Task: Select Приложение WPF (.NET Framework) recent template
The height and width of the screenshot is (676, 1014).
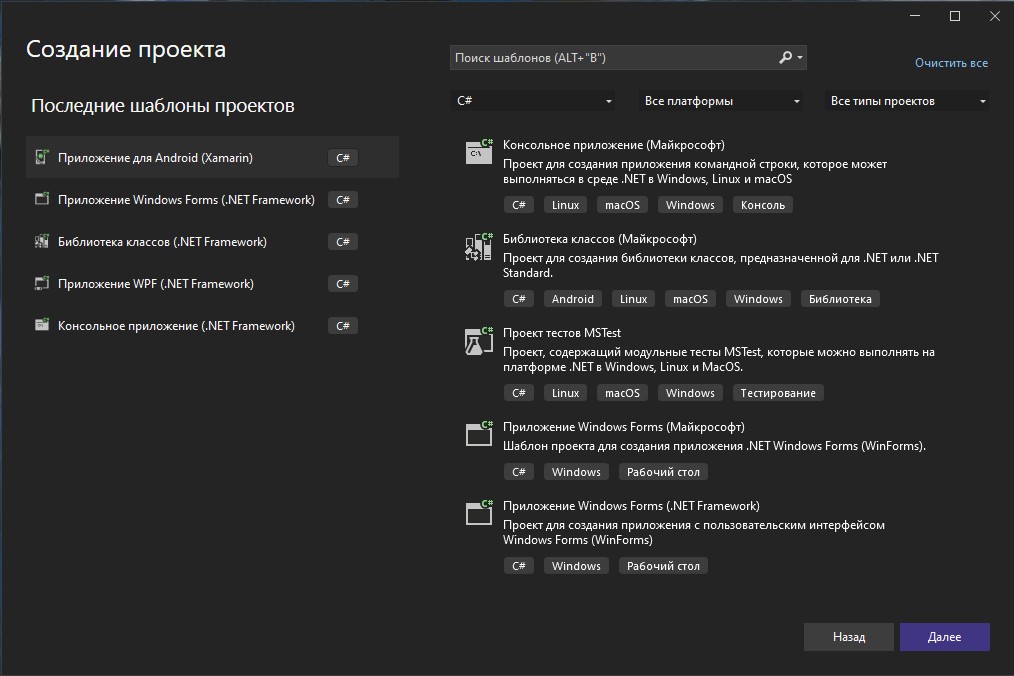Action: (156, 284)
